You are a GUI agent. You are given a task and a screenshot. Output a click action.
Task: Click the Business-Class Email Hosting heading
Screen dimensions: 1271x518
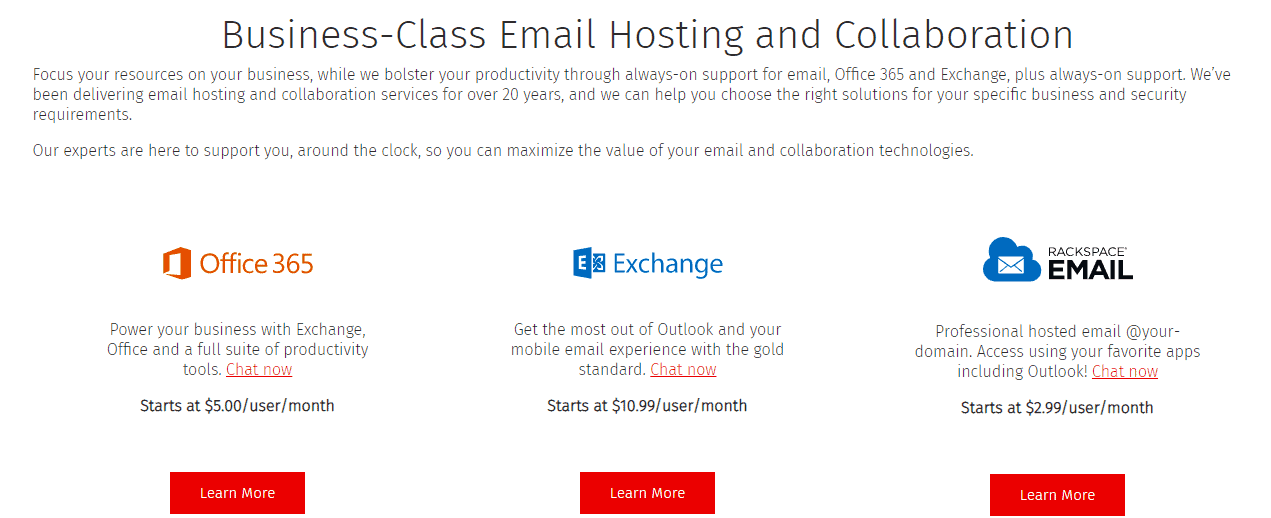tap(647, 35)
